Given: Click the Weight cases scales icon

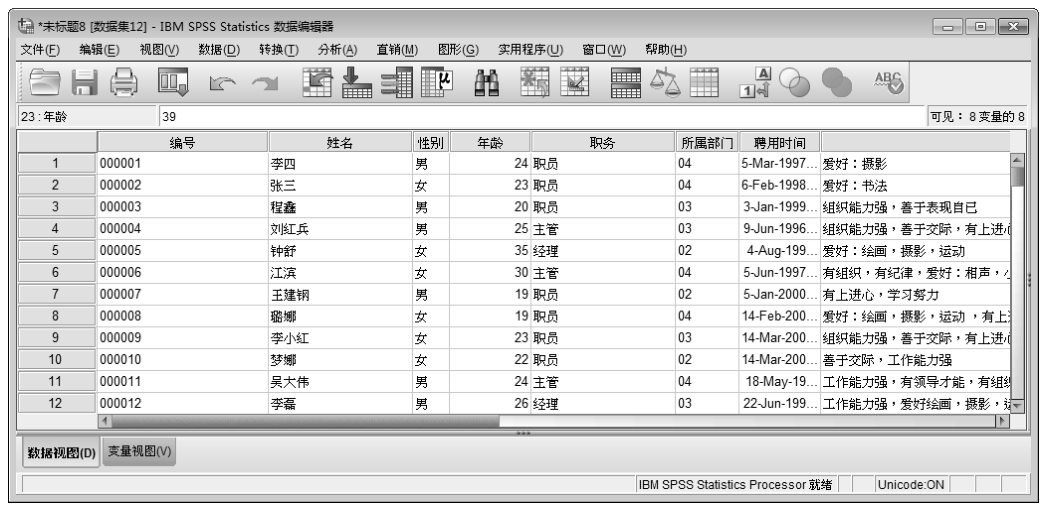Looking at the screenshot, I should coord(665,83).
